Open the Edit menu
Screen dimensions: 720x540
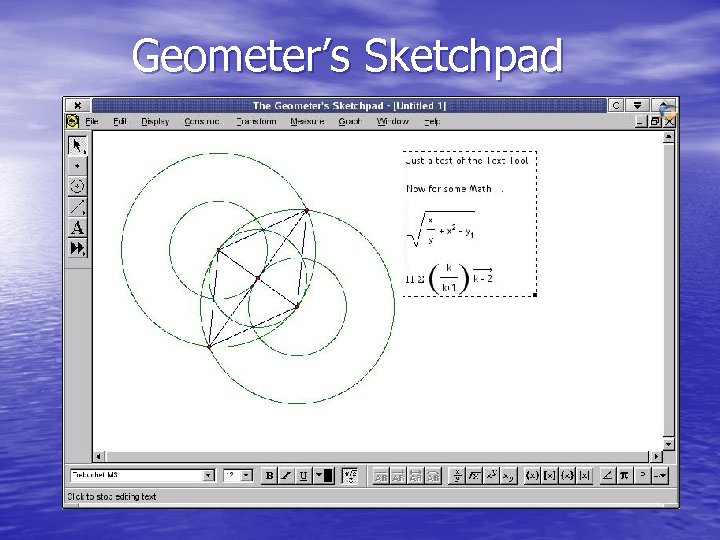pos(119,121)
